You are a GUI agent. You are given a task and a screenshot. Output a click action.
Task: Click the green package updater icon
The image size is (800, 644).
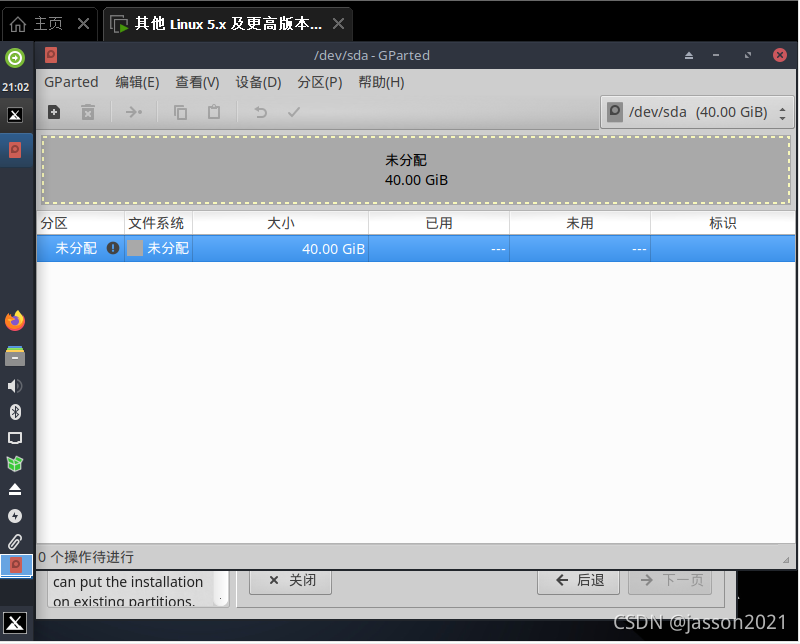[x=15, y=464]
